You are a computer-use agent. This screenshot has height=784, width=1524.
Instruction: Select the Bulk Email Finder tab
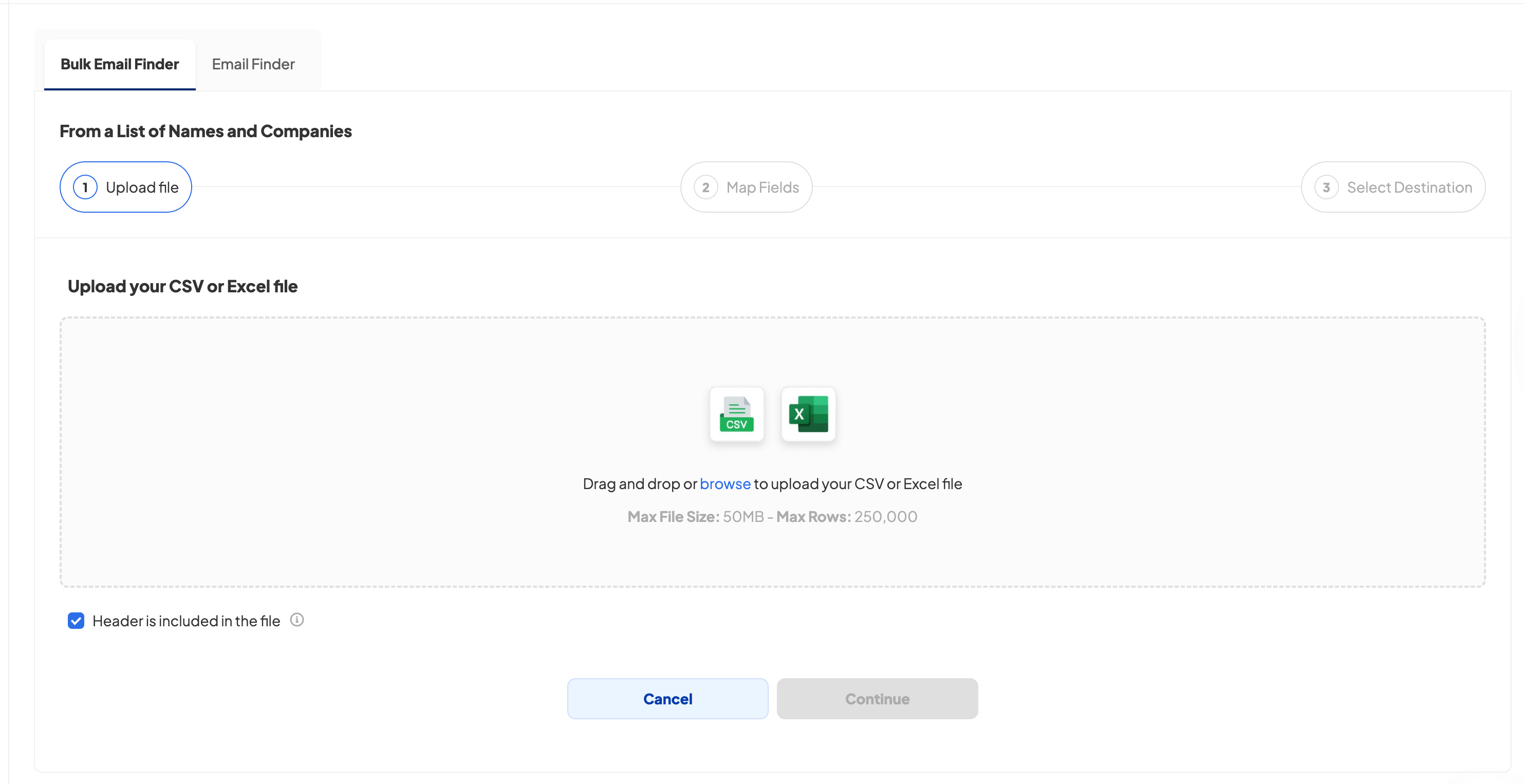tap(120, 64)
